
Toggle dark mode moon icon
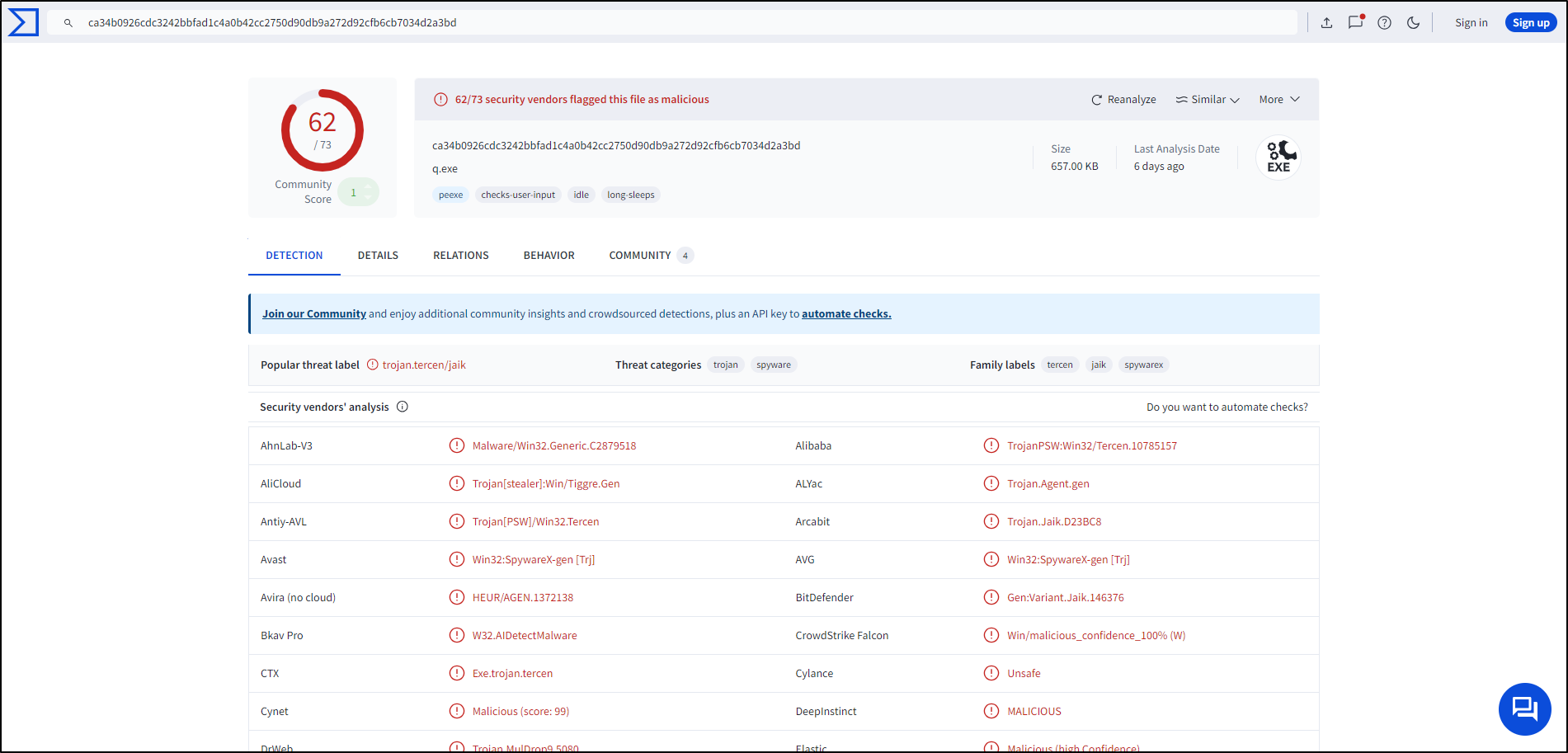tap(1413, 23)
